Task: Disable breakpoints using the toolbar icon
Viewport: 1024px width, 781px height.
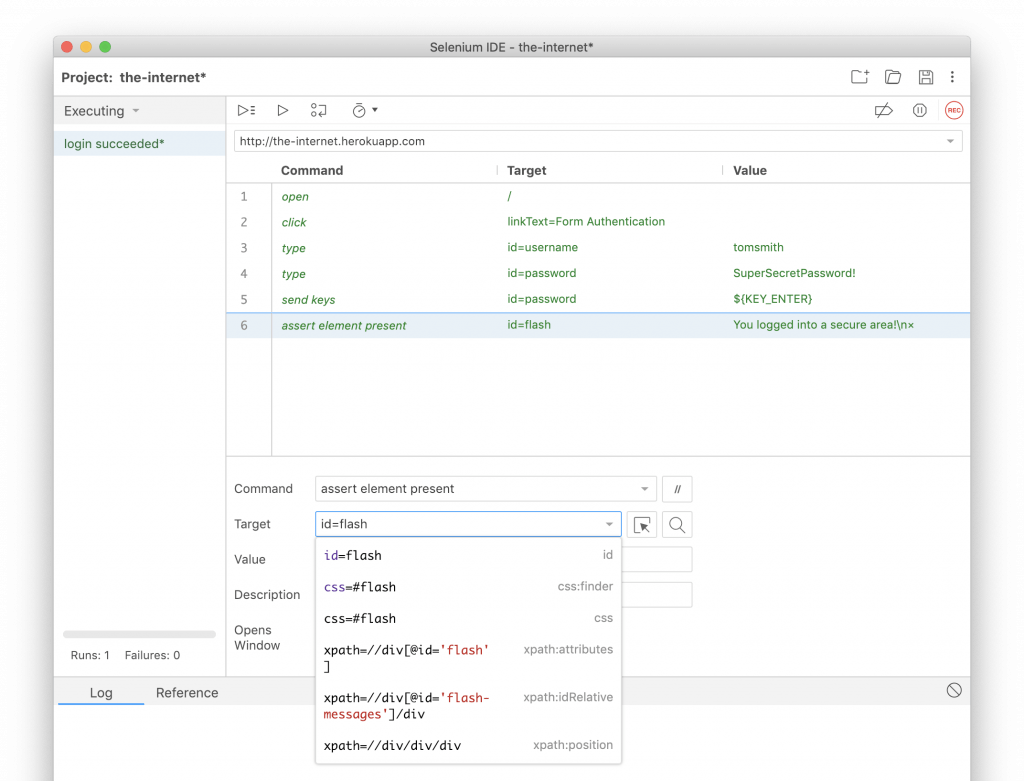Action: [x=883, y=110]
